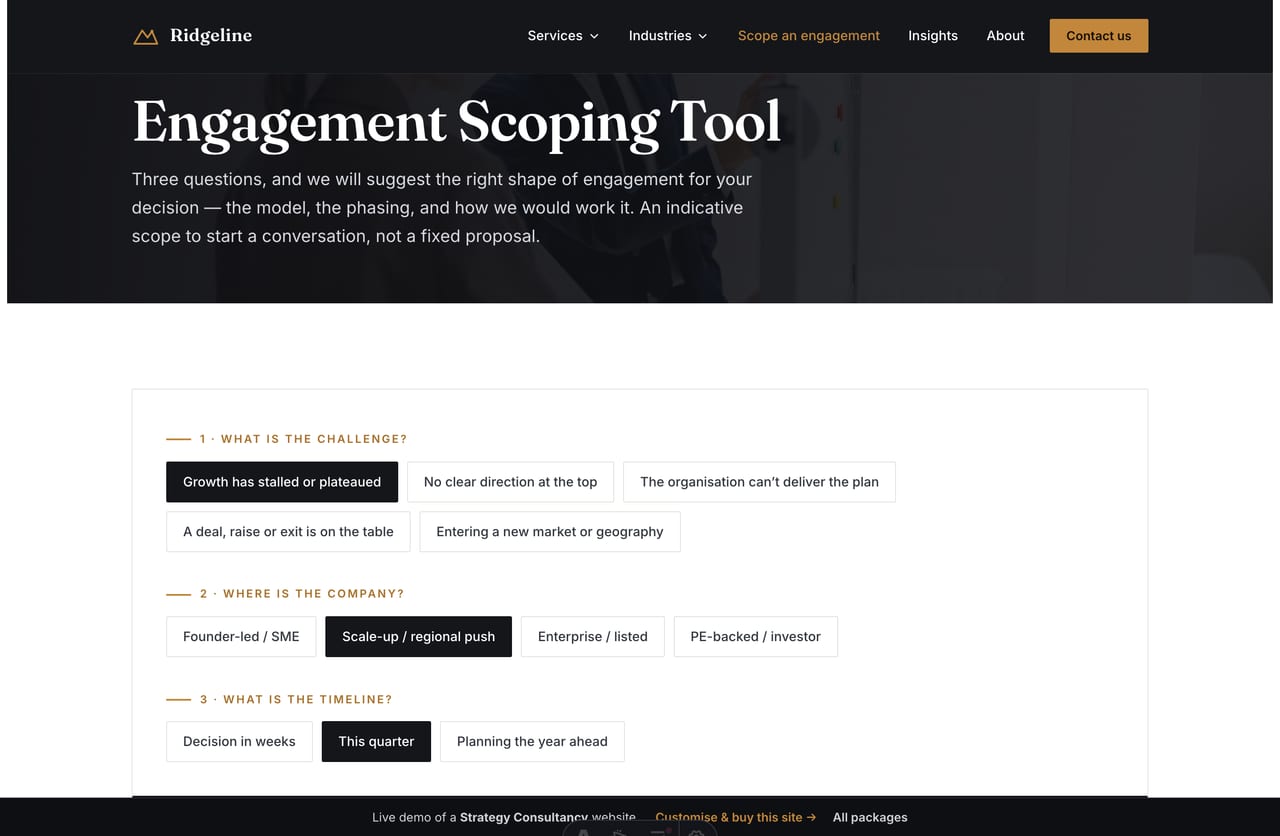Click the Ridgeline mountain logo icon
Screen dimensions: 1280x836
(x=146, y=36)
